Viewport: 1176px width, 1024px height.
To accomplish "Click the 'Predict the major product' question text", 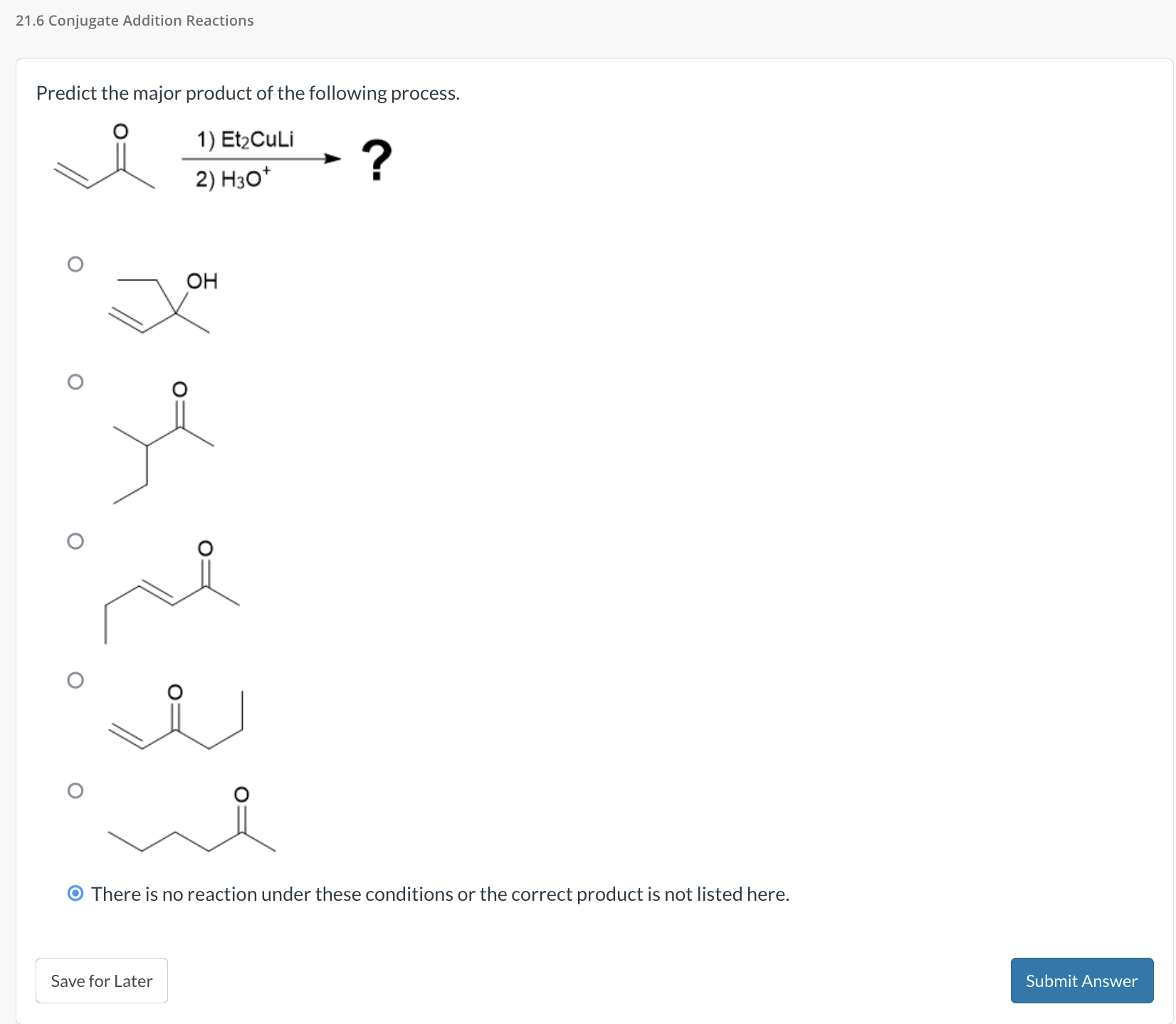I will [x=248, y=93].
